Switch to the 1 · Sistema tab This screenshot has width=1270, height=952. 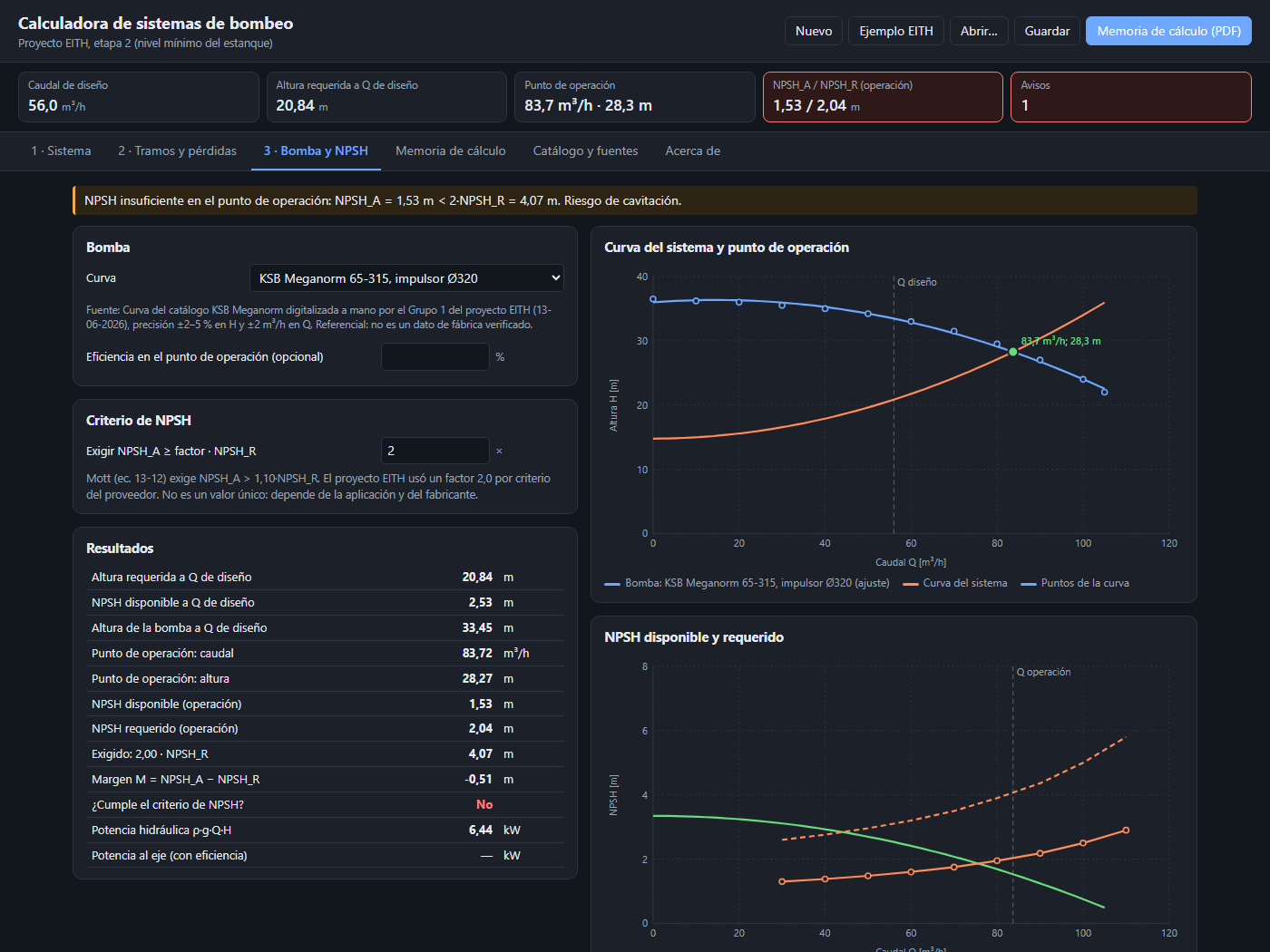pyautogui.click(x=61, y=151)
